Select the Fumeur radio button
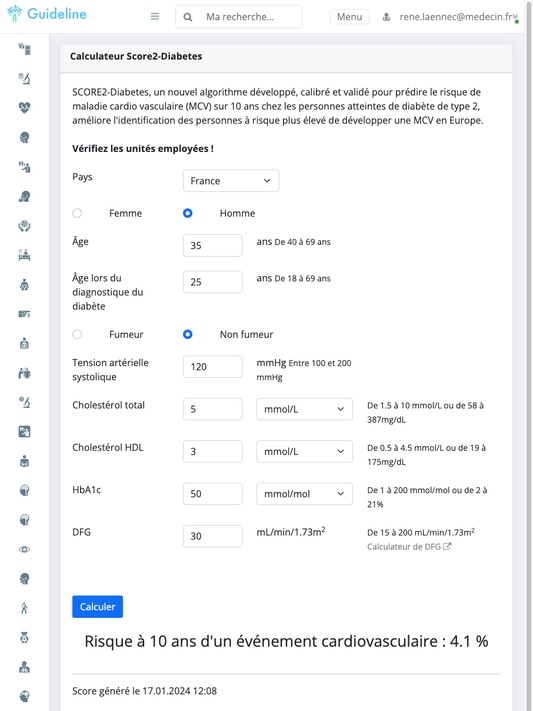 pos(77,334)
